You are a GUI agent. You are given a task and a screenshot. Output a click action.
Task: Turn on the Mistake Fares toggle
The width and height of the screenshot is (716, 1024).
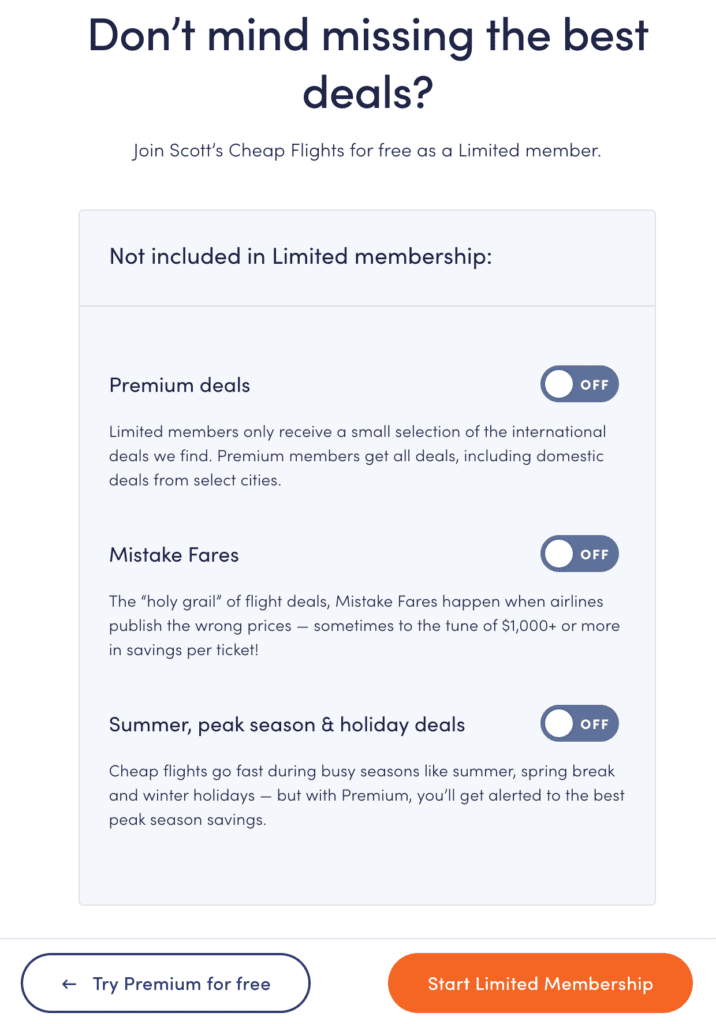pyautogui.click(x=579, y=554)
